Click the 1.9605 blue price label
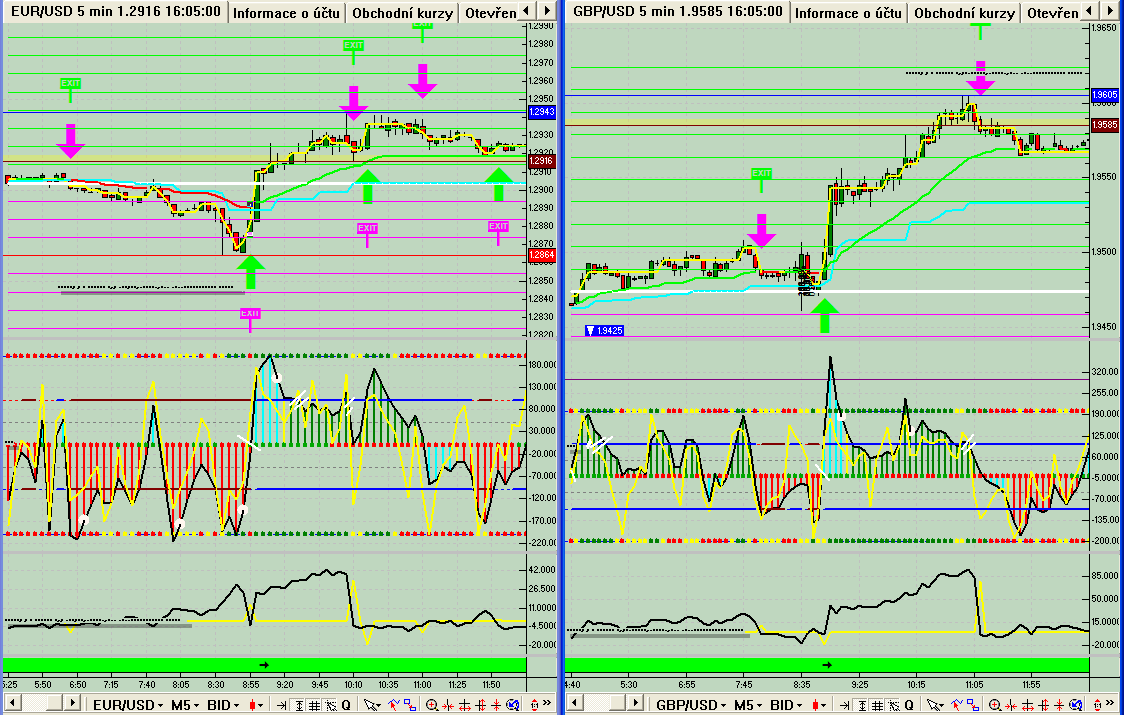 point(1104,95)
